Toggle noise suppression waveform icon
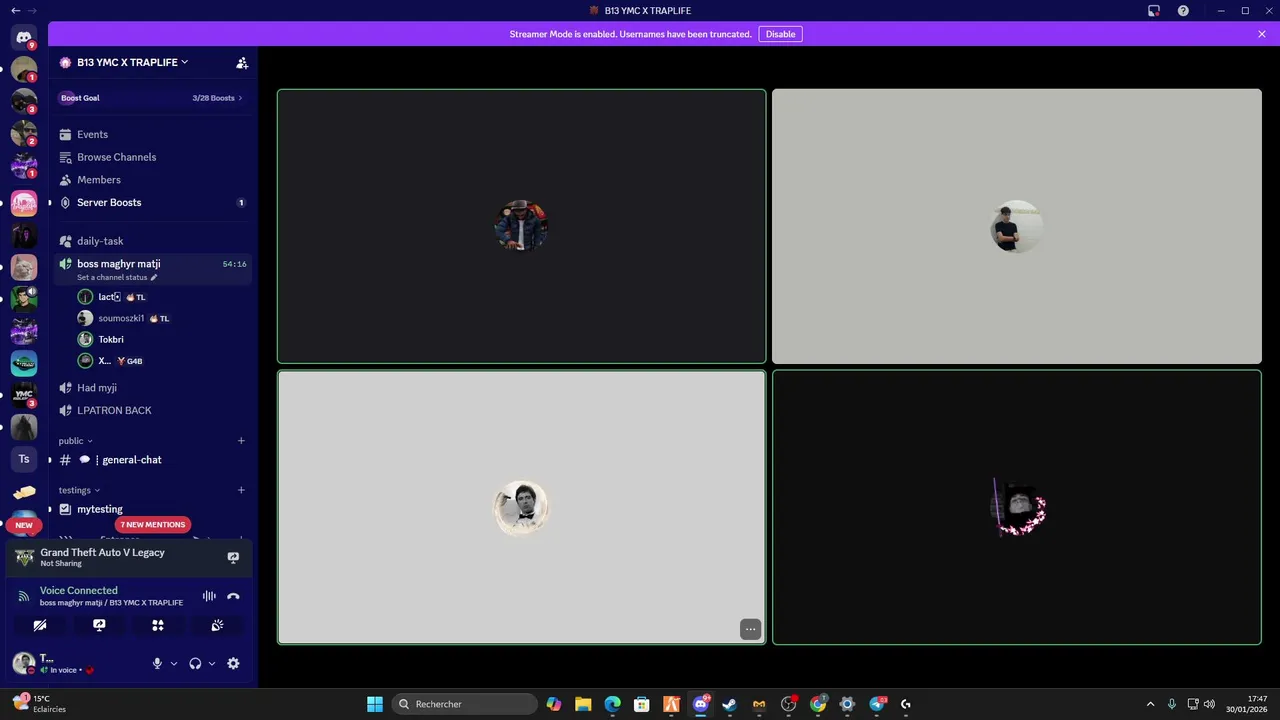Image resolution: width=1280 pixels, height=720 pixels. 209,596
